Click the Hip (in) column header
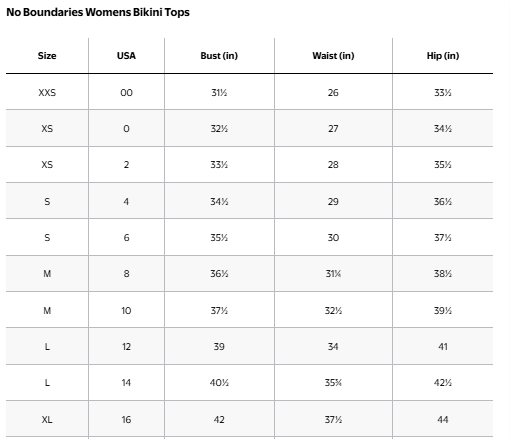 tap(443, 56)
